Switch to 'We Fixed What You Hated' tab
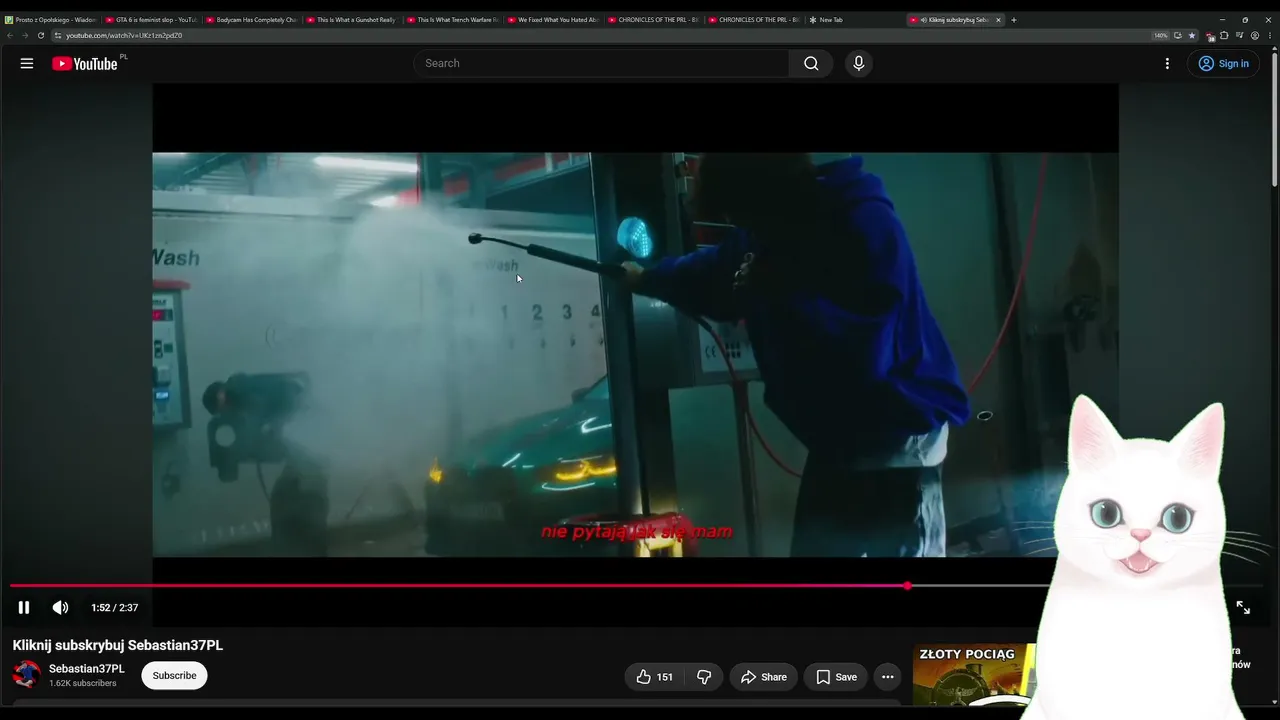 pyautogui.click(x=553, y=20)
